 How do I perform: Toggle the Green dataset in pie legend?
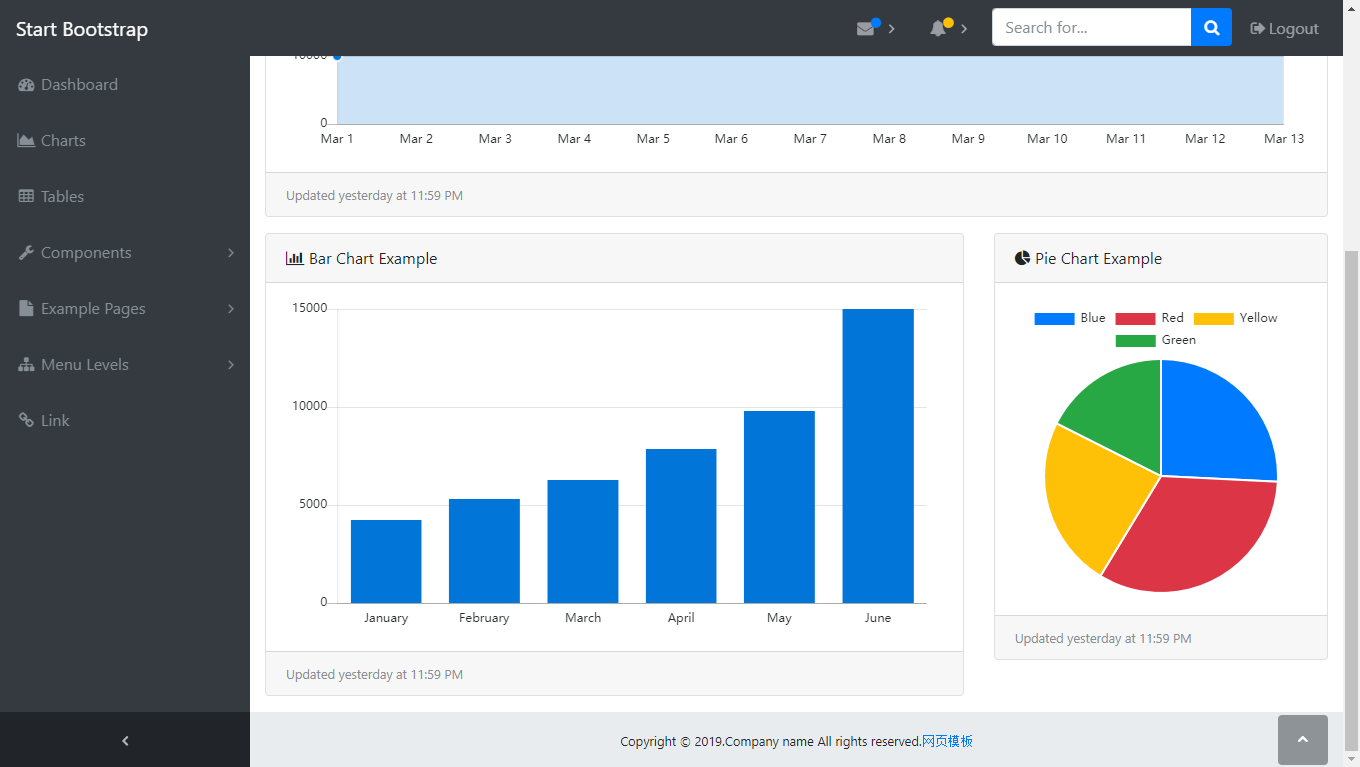click(1156, 340)
